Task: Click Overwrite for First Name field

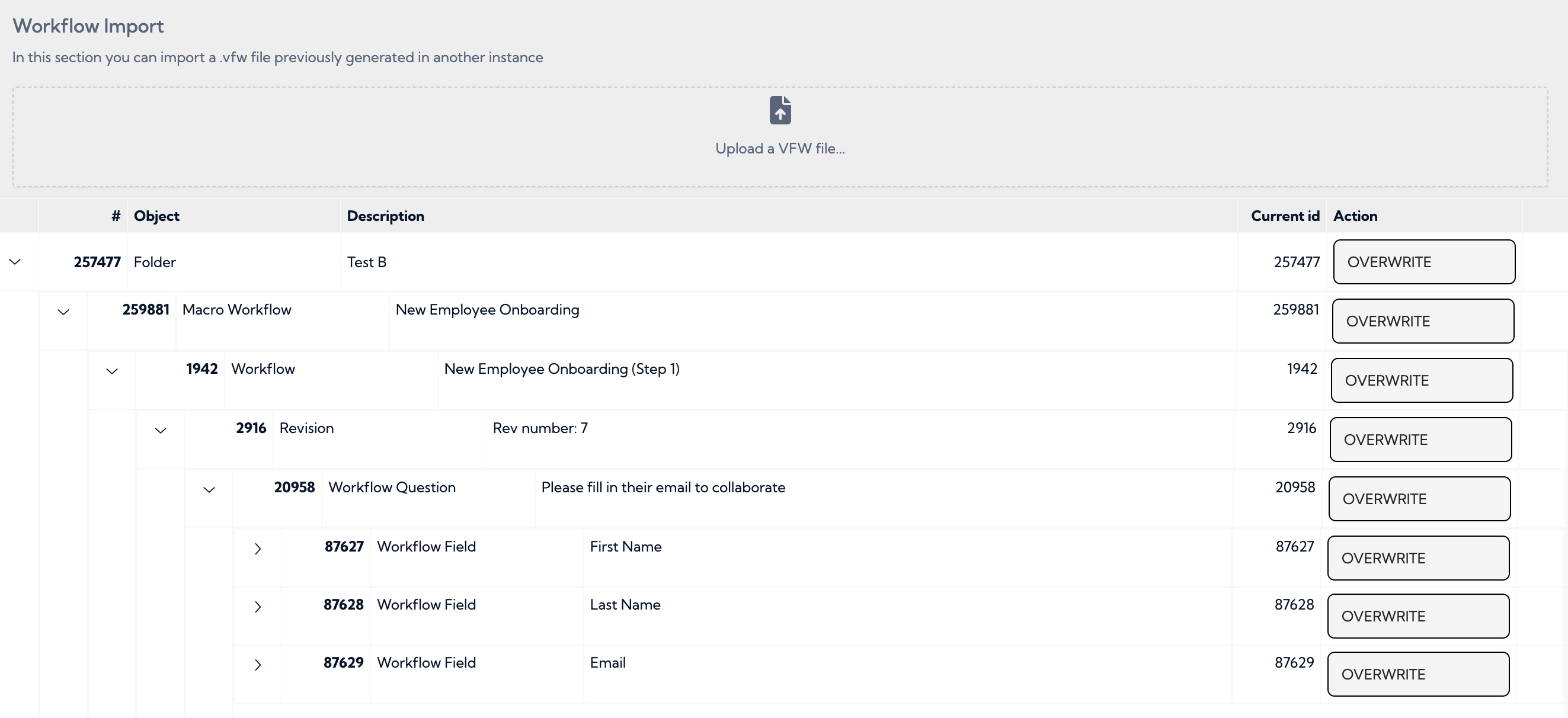Action: tap(1417, 558)
